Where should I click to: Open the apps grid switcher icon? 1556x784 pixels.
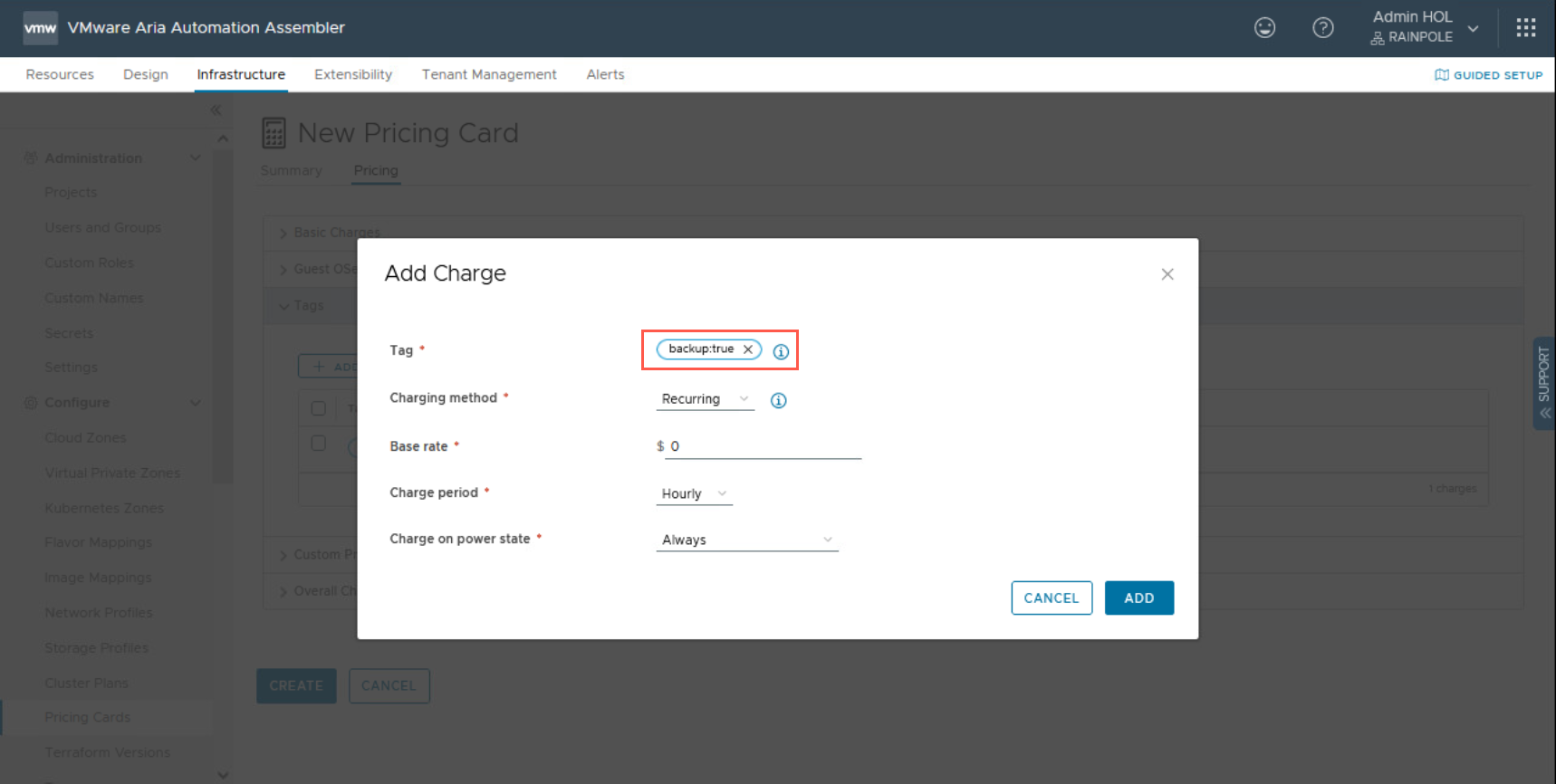pyautogui.click(x=1526, y=28)
